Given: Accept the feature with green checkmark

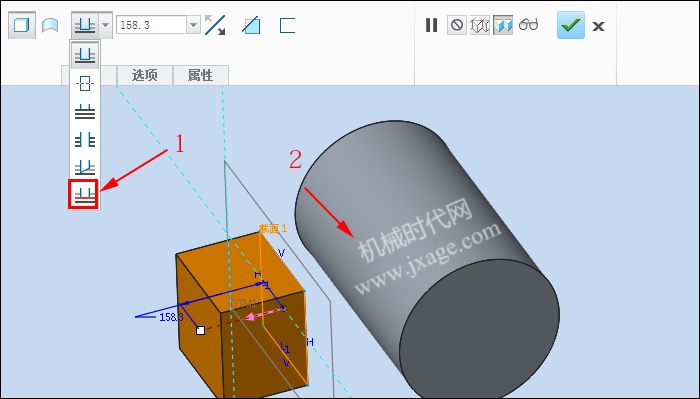Looking at the screenshot, I should tap(571, 25).
